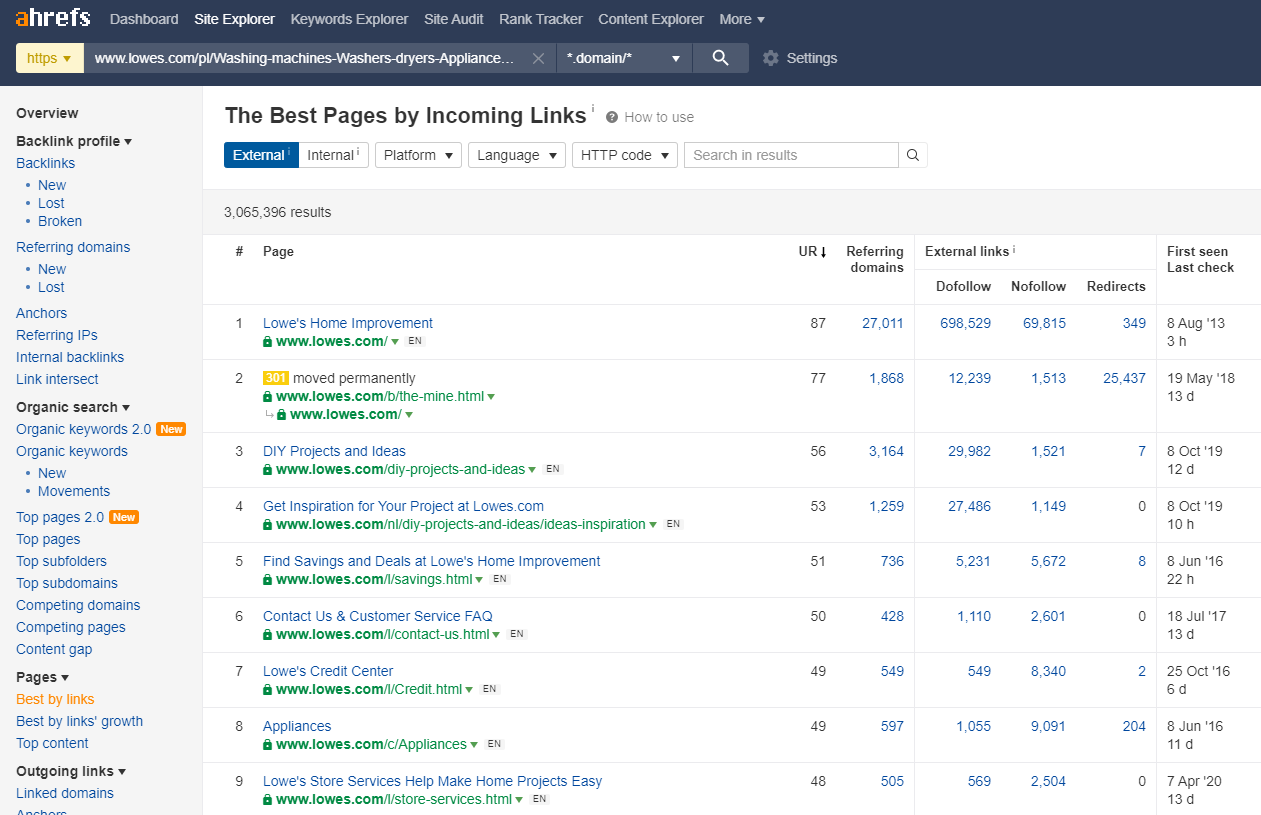Click the padlock icon next to www.lowes.com/c/Appliances

[x=267, y=745]
